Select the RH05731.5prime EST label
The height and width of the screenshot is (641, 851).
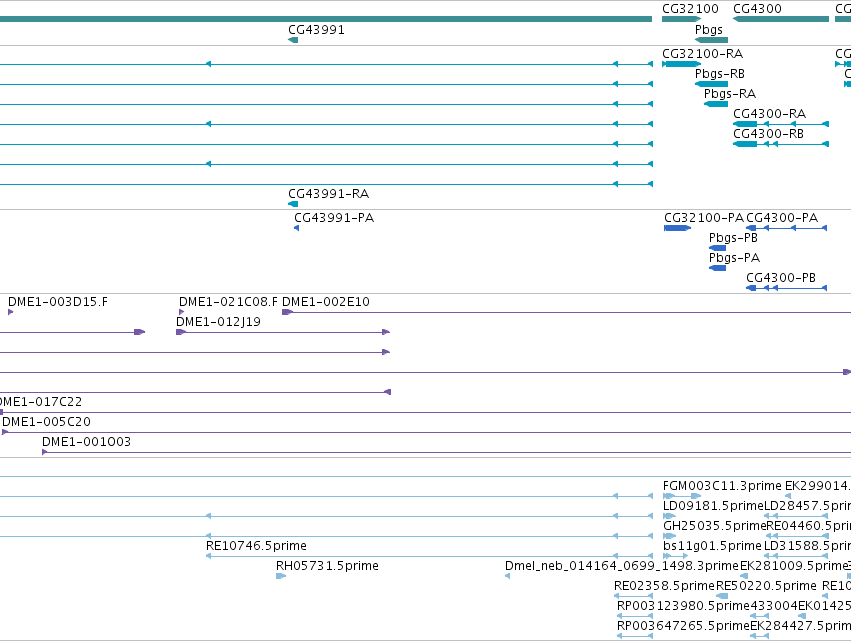327,566
